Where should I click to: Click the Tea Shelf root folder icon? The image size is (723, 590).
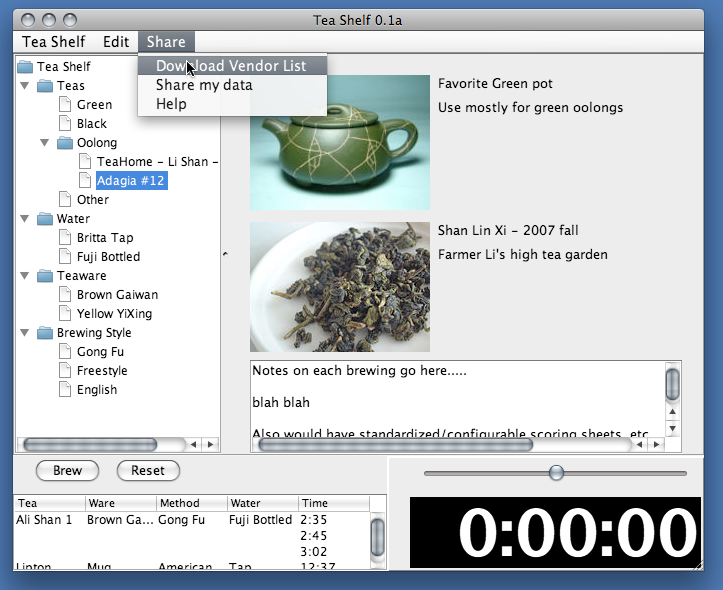pyautogui.click(x=25, y=67)
